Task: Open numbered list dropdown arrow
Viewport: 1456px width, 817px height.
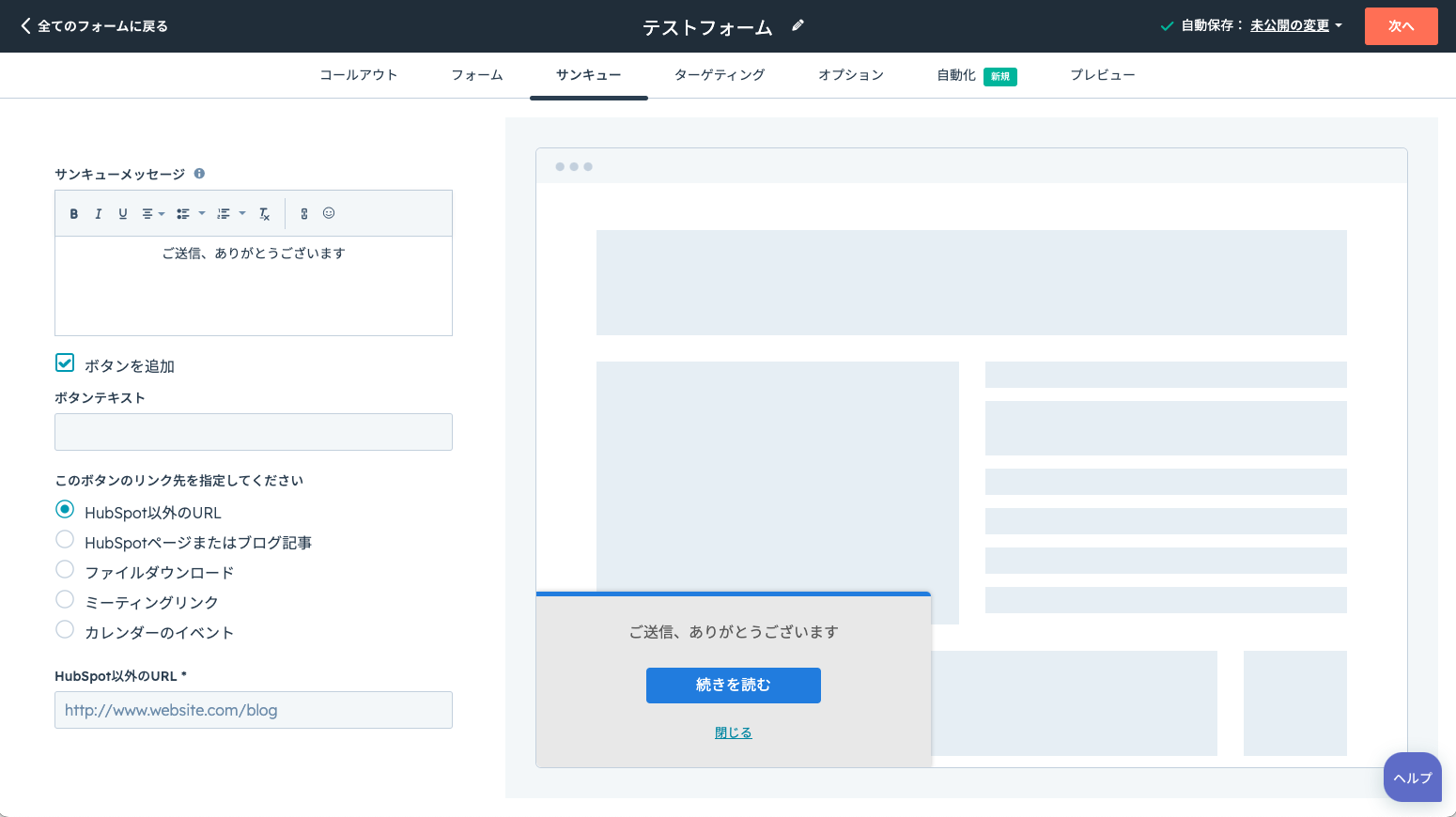Action: (x=242, y=214)
